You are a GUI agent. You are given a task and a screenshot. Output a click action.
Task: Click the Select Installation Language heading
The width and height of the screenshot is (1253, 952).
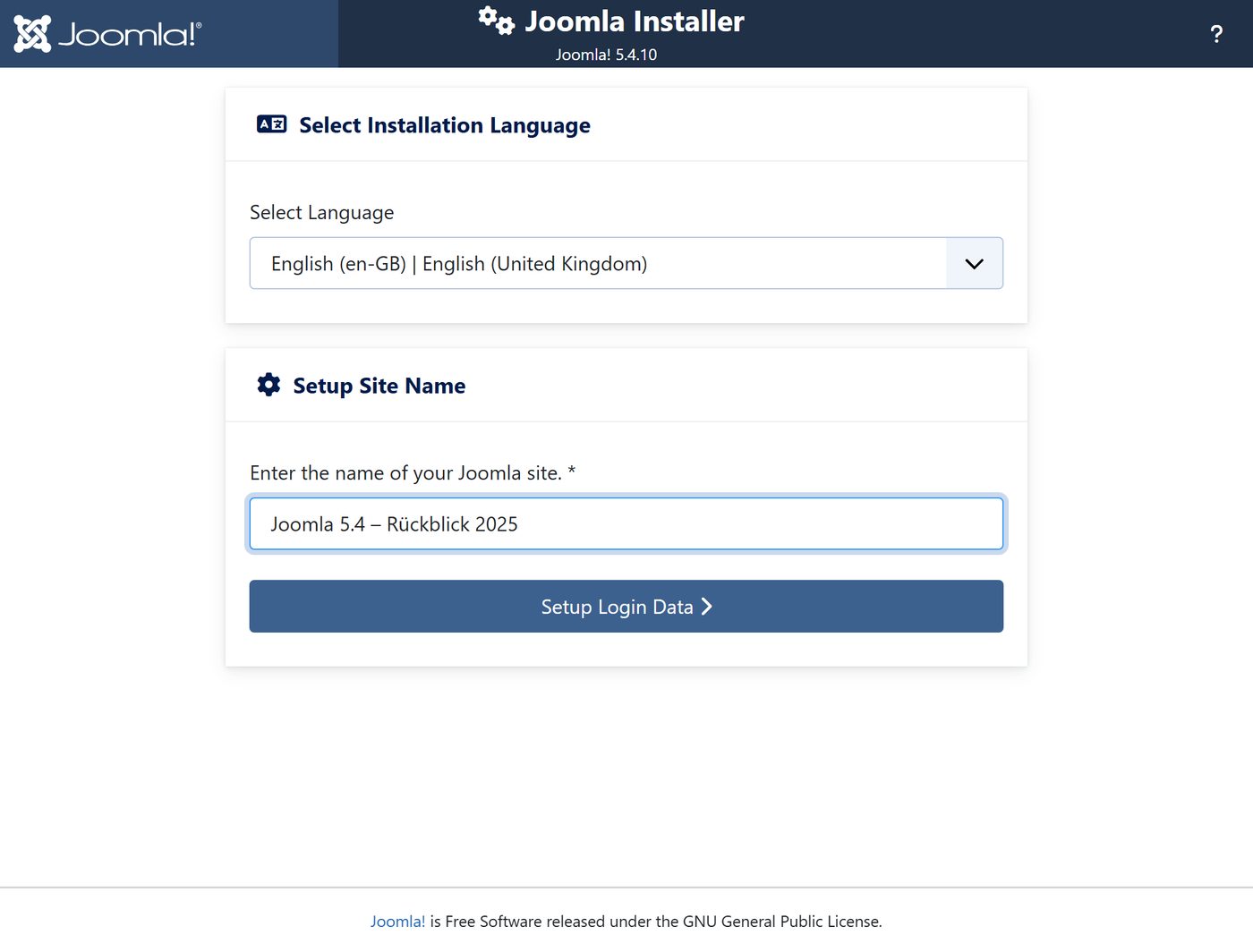pyautogui.click(x=445, y=125)
